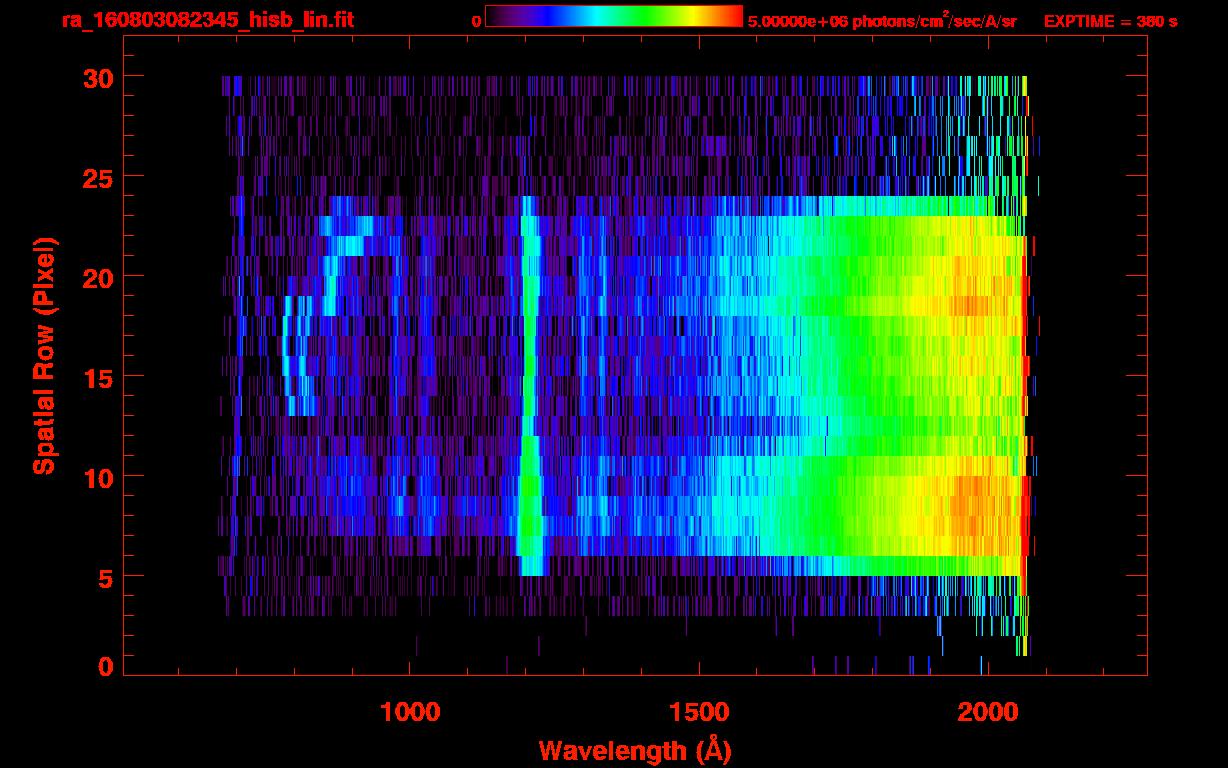Click the x-axis tick label 2000
This screenshot has height=768, width=1228.
(988, 712)
